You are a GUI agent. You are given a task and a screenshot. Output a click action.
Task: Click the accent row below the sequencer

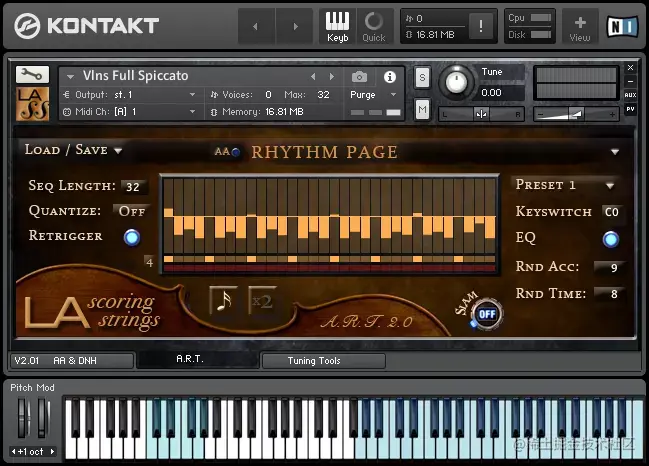point(329,259)
